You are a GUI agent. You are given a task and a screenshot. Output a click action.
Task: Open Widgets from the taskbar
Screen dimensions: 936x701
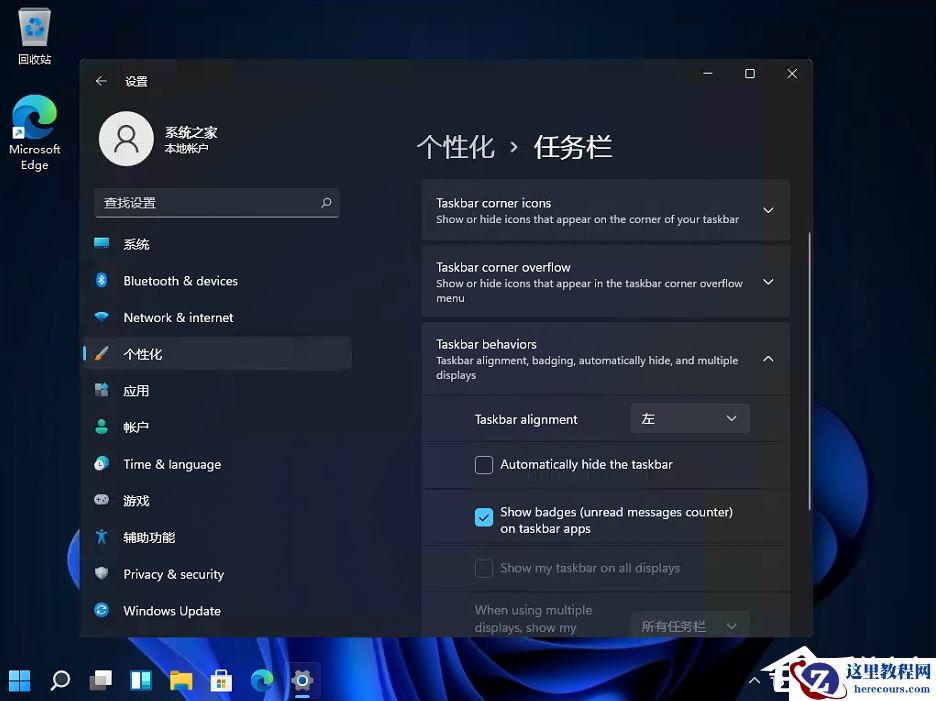coord(140,680)
